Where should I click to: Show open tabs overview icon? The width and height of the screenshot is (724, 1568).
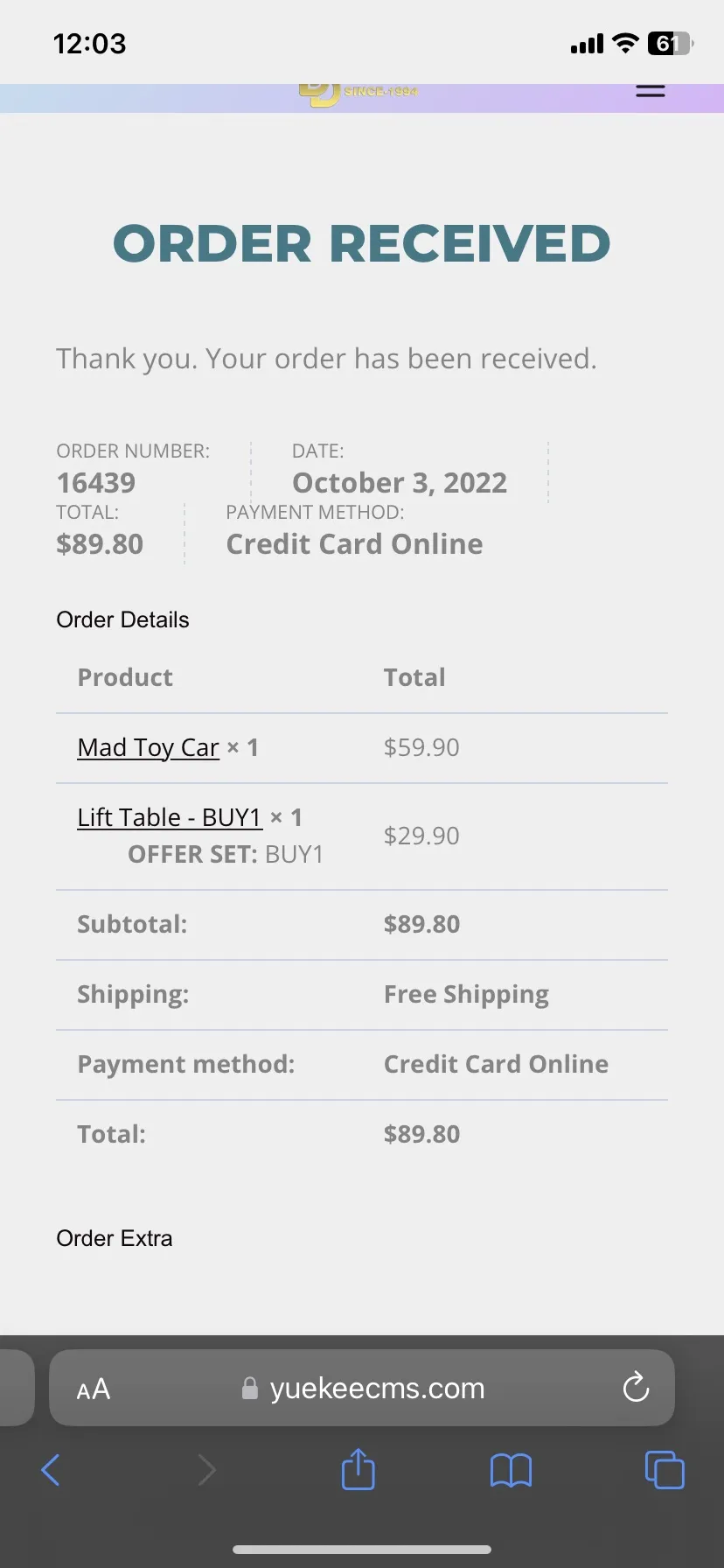click(x=665, y=1469)
